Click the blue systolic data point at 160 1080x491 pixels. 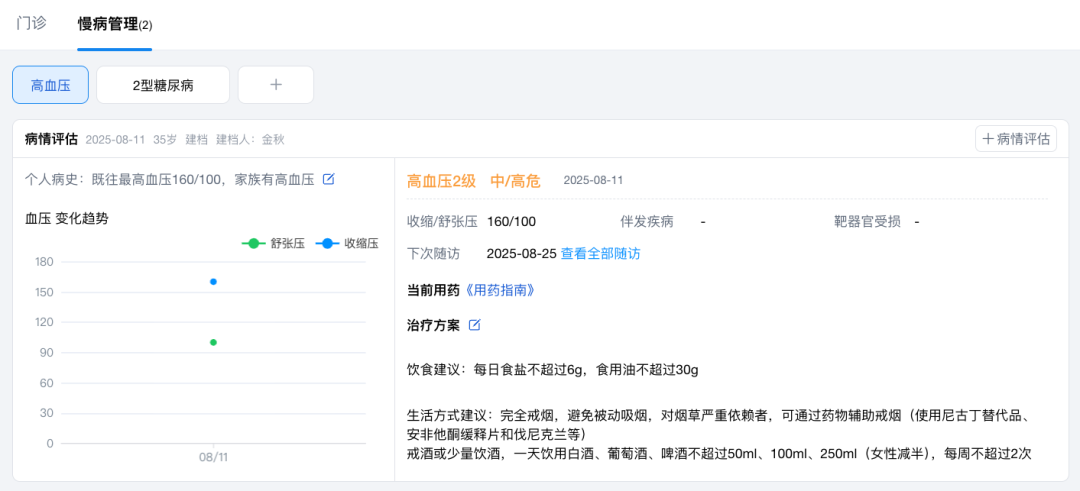(214, 282)
